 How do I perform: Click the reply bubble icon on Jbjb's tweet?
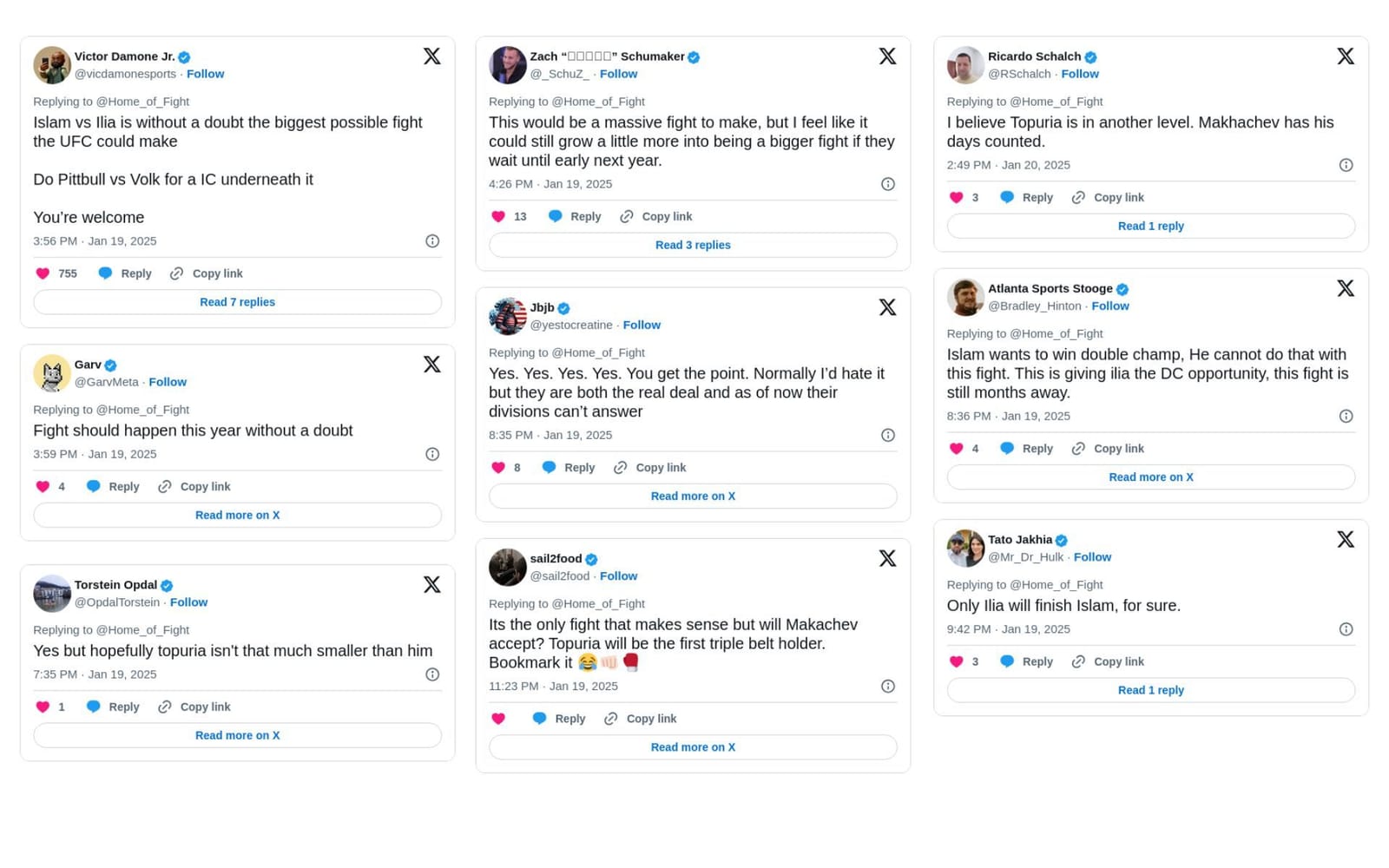click(x=549, y=468)
